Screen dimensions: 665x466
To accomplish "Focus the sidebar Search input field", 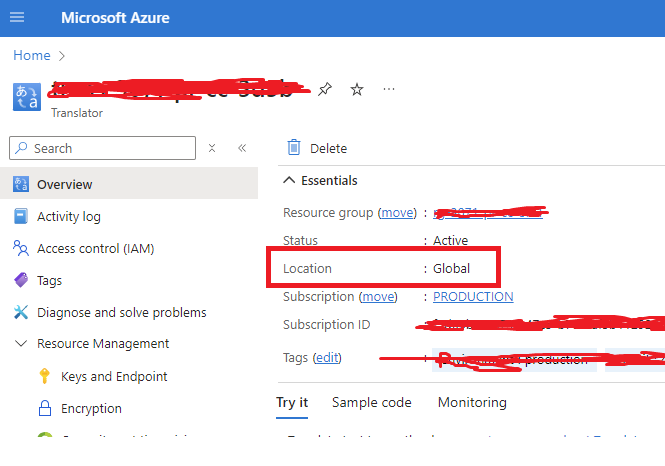I will coord(110,148).
